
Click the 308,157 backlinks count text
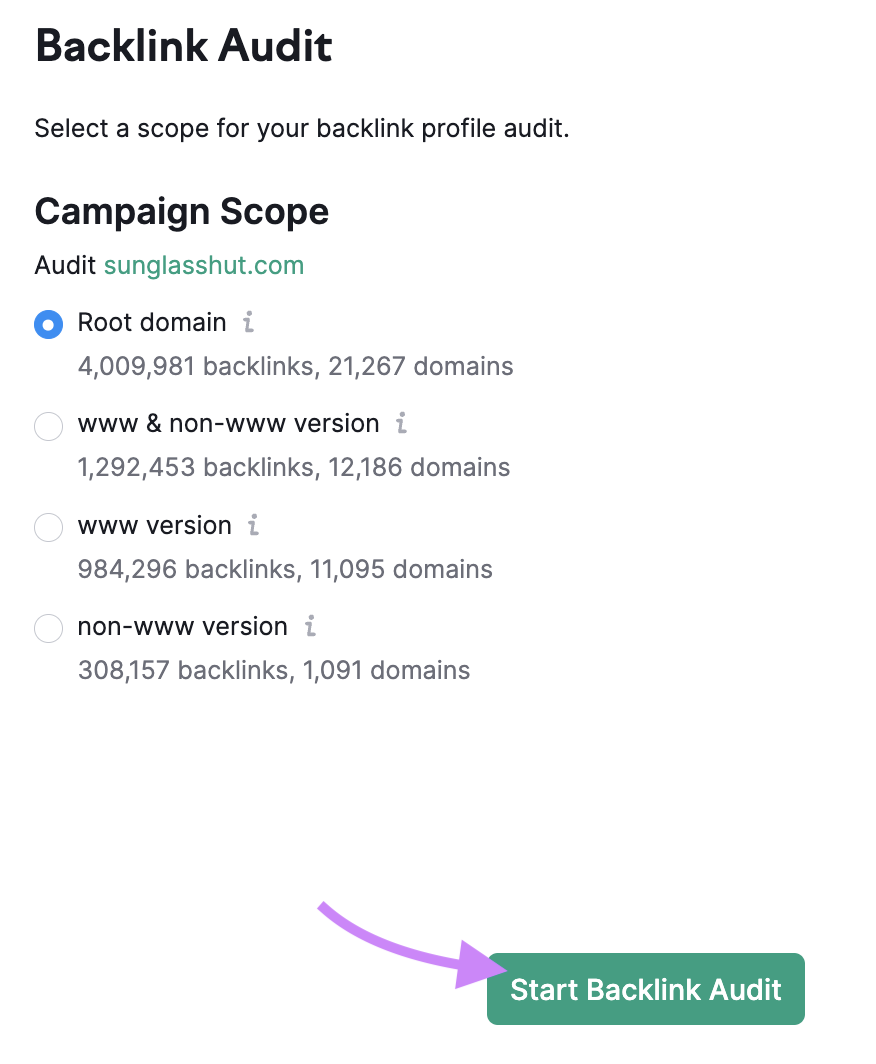click(x=183, y=670)
